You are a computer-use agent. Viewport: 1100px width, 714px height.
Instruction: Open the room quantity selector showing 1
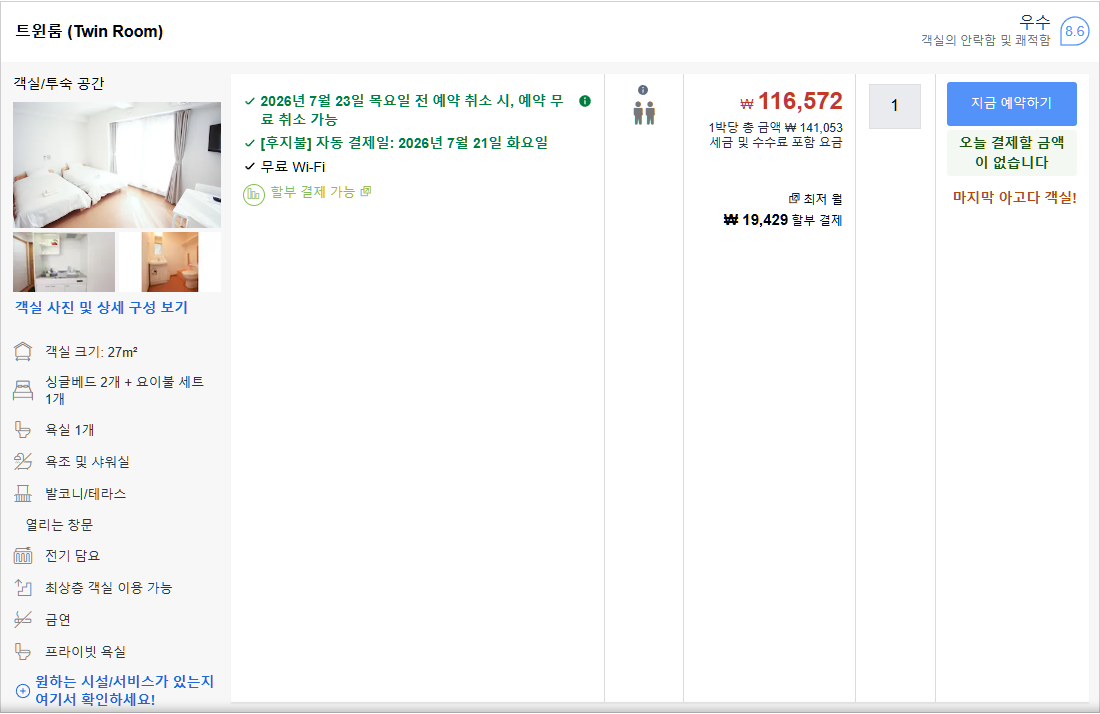click(x=894, y=106)
